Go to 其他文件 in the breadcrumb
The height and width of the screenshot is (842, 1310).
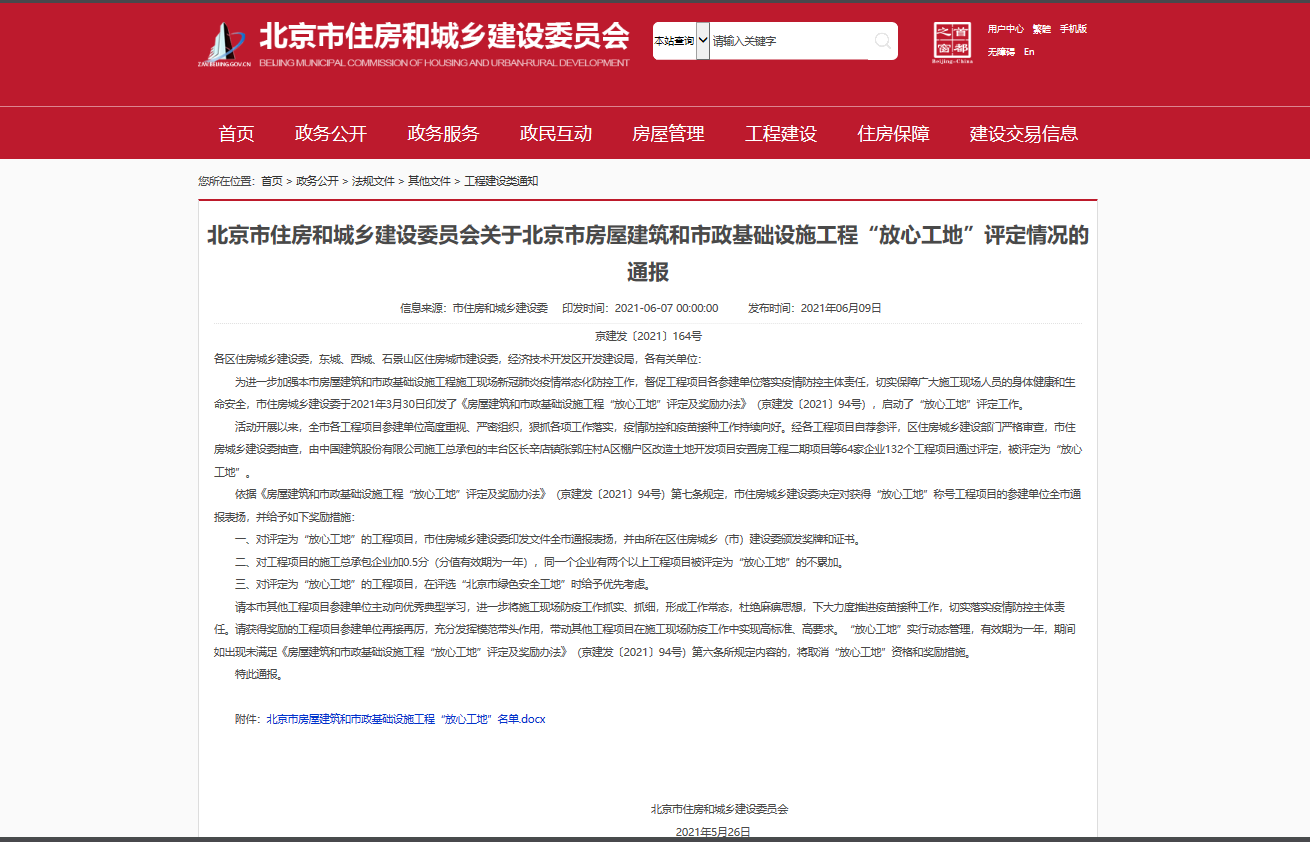coord(429,181)
